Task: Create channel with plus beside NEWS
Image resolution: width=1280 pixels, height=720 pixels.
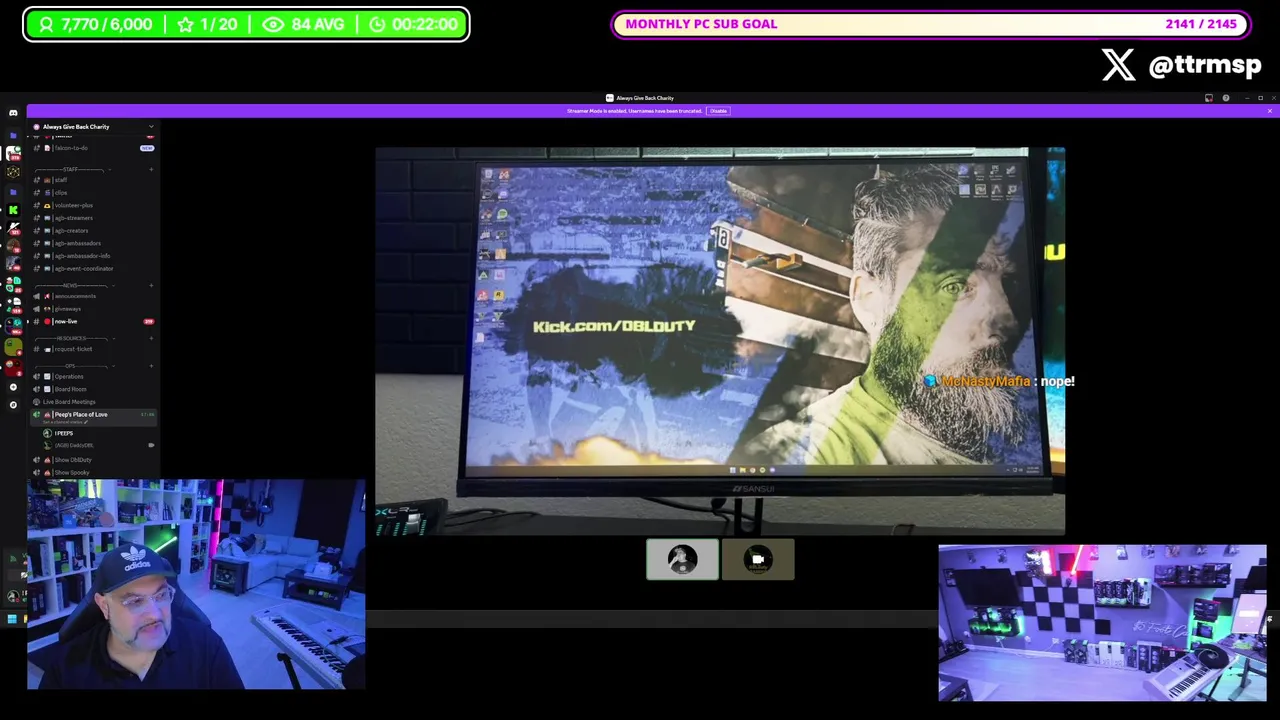Action: (x=151, y=285)
